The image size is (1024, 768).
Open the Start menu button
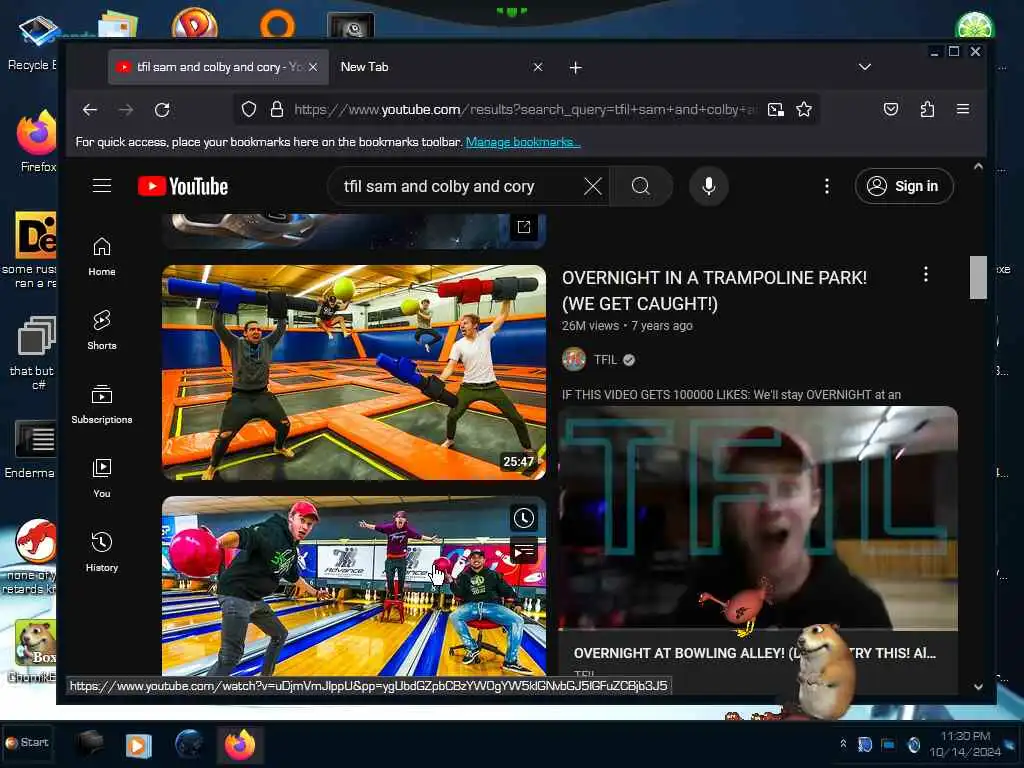(x=27, y=743)
